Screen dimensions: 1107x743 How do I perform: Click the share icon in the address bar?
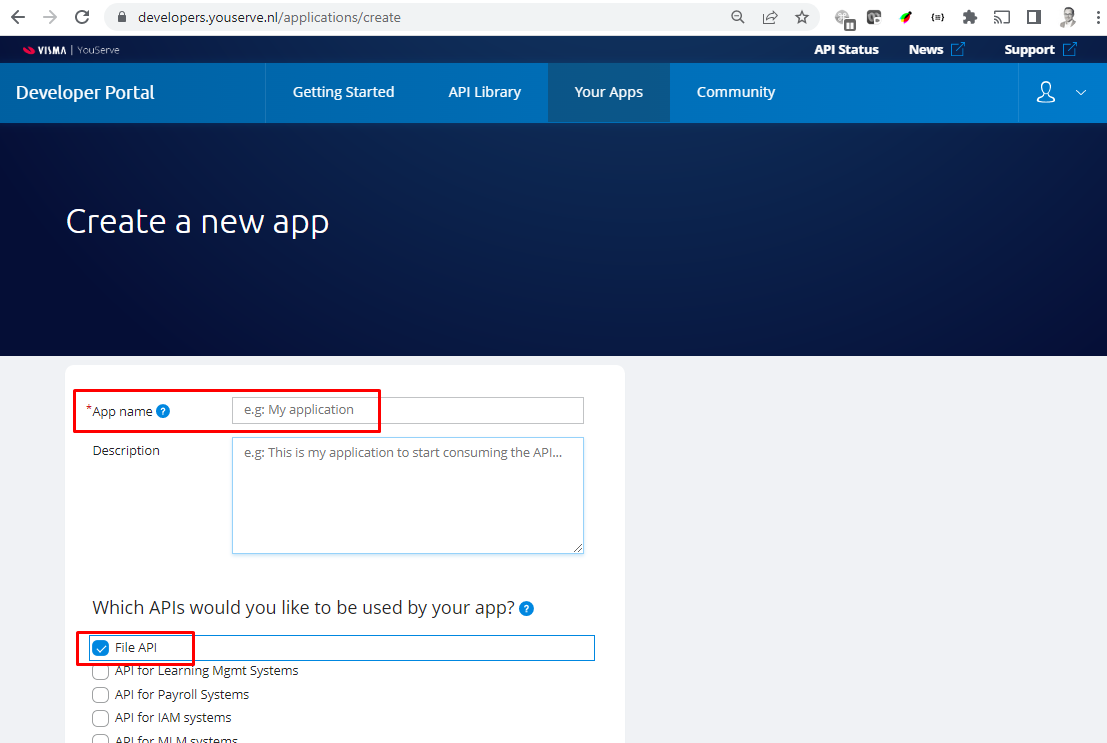coord(770,17)
